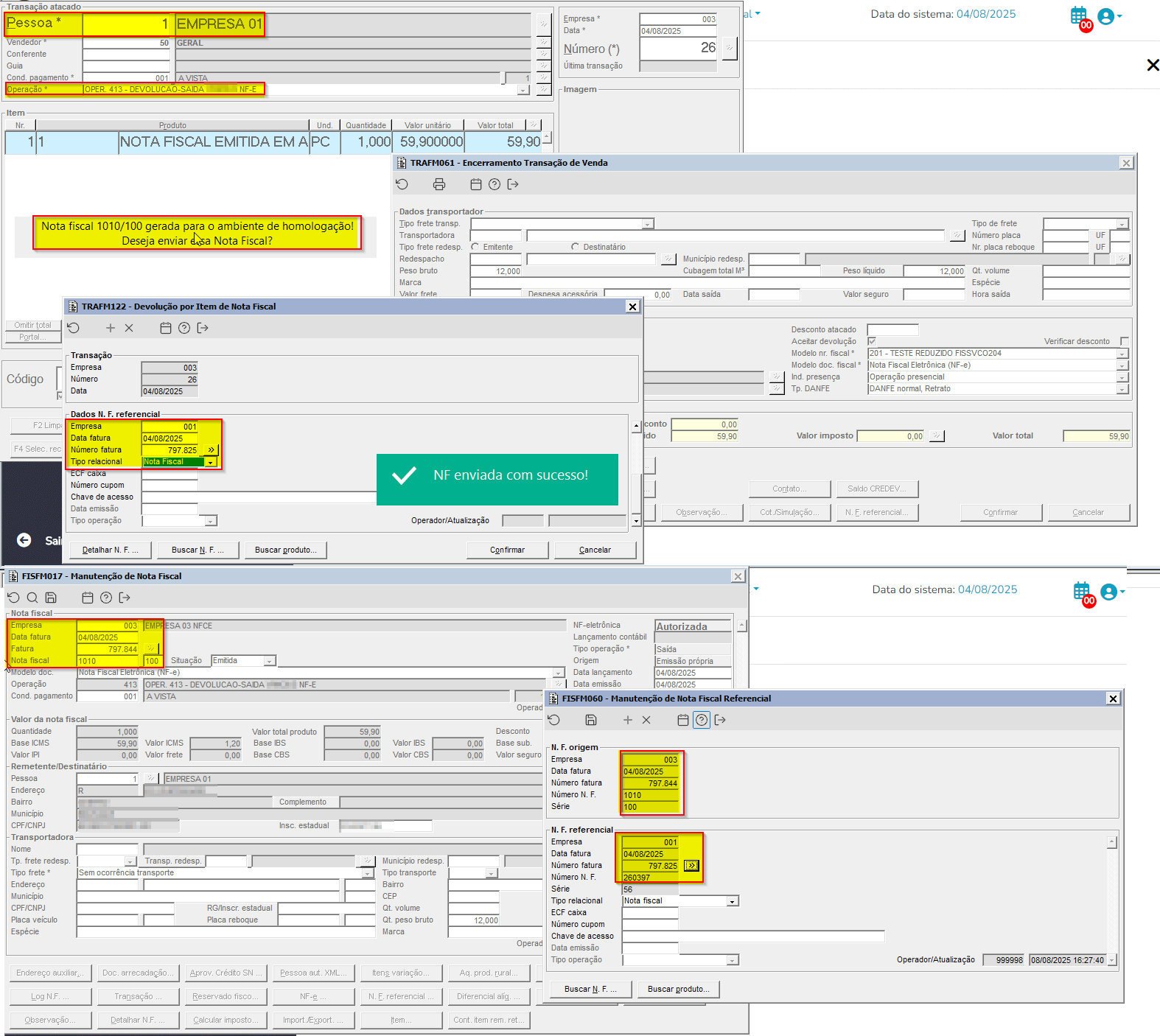The height and width of the screenshot is (1036, 1160).
Task: Click the printer icon in TRAFM061 toolbar
Action: pos(439,184)
